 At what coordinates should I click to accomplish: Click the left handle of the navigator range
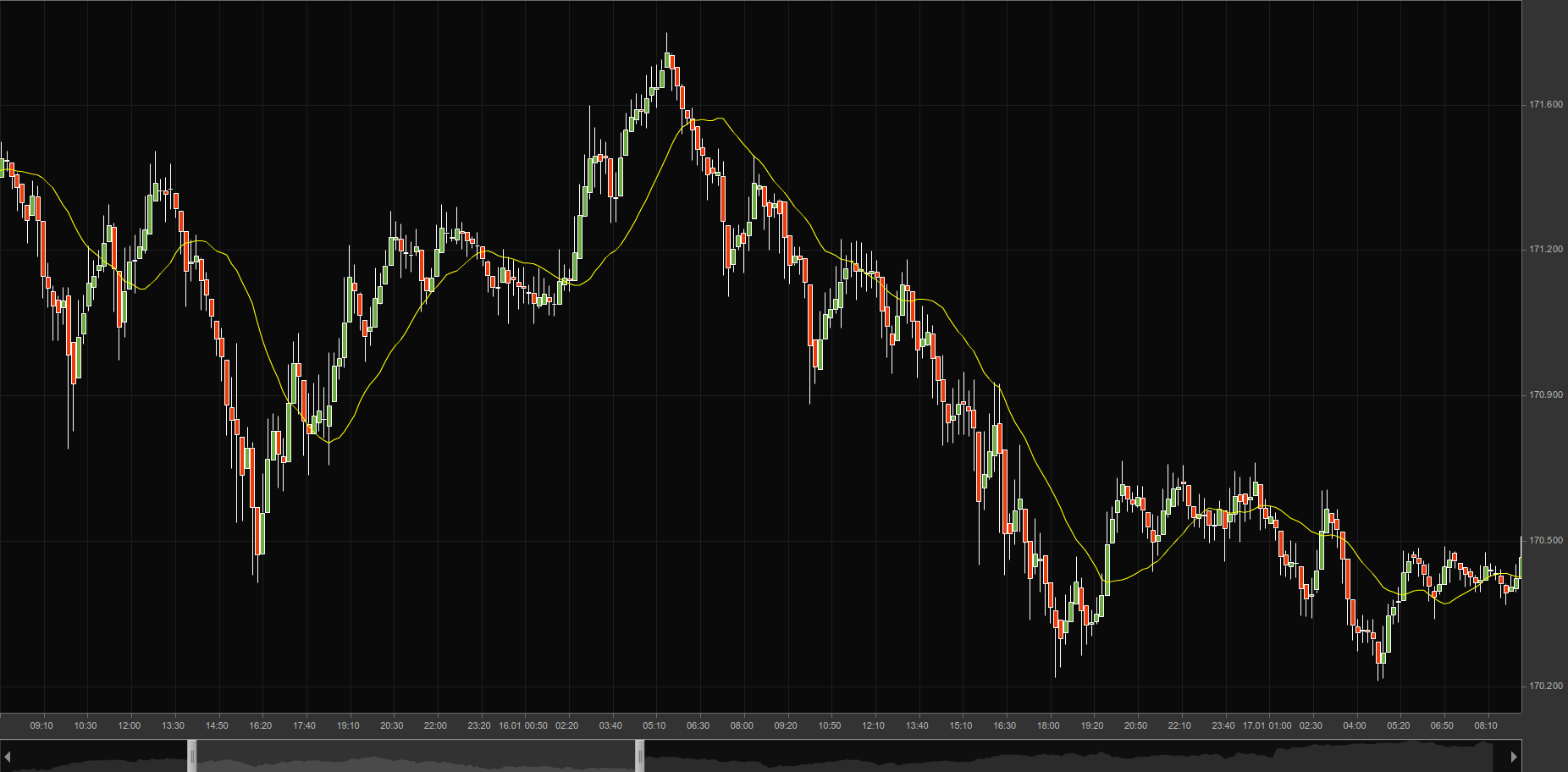pyautogui.click(x=192, y=756)
